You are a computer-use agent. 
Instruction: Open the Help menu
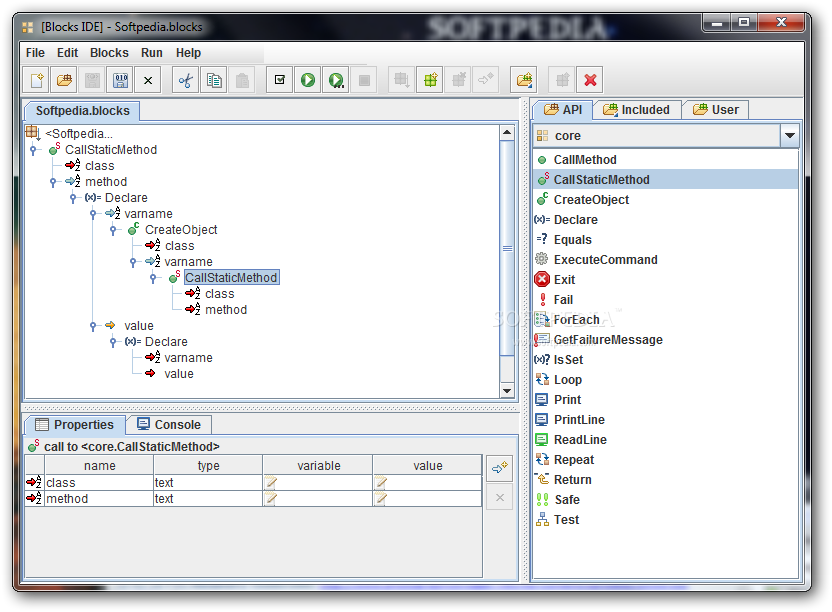point(188,53)
